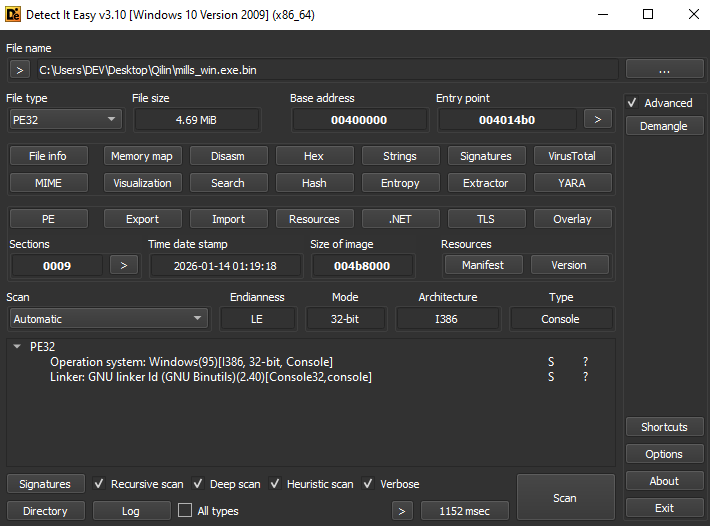Open the Scan mode Automatic dropdown
Screen dimensions: 710x526
(x=109, y=319)
